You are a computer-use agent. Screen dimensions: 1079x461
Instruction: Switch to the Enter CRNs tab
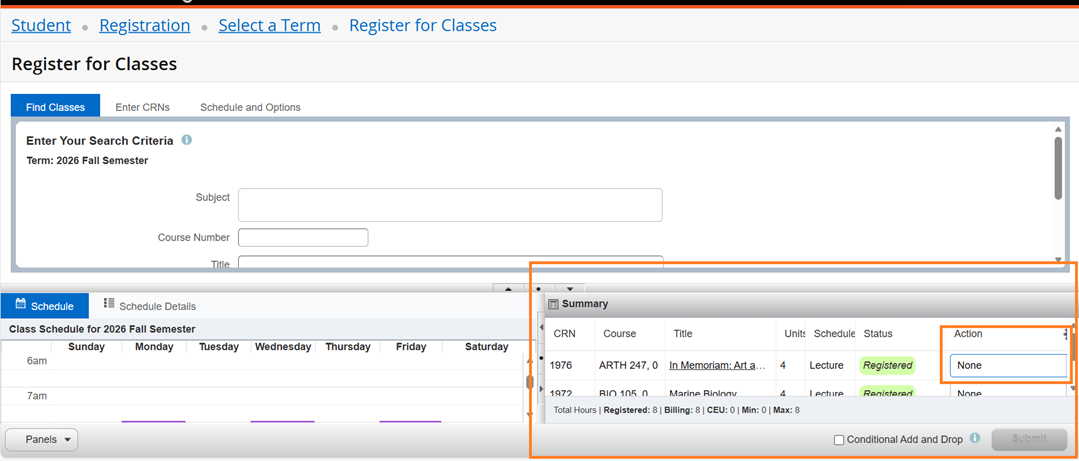point(142,107)
